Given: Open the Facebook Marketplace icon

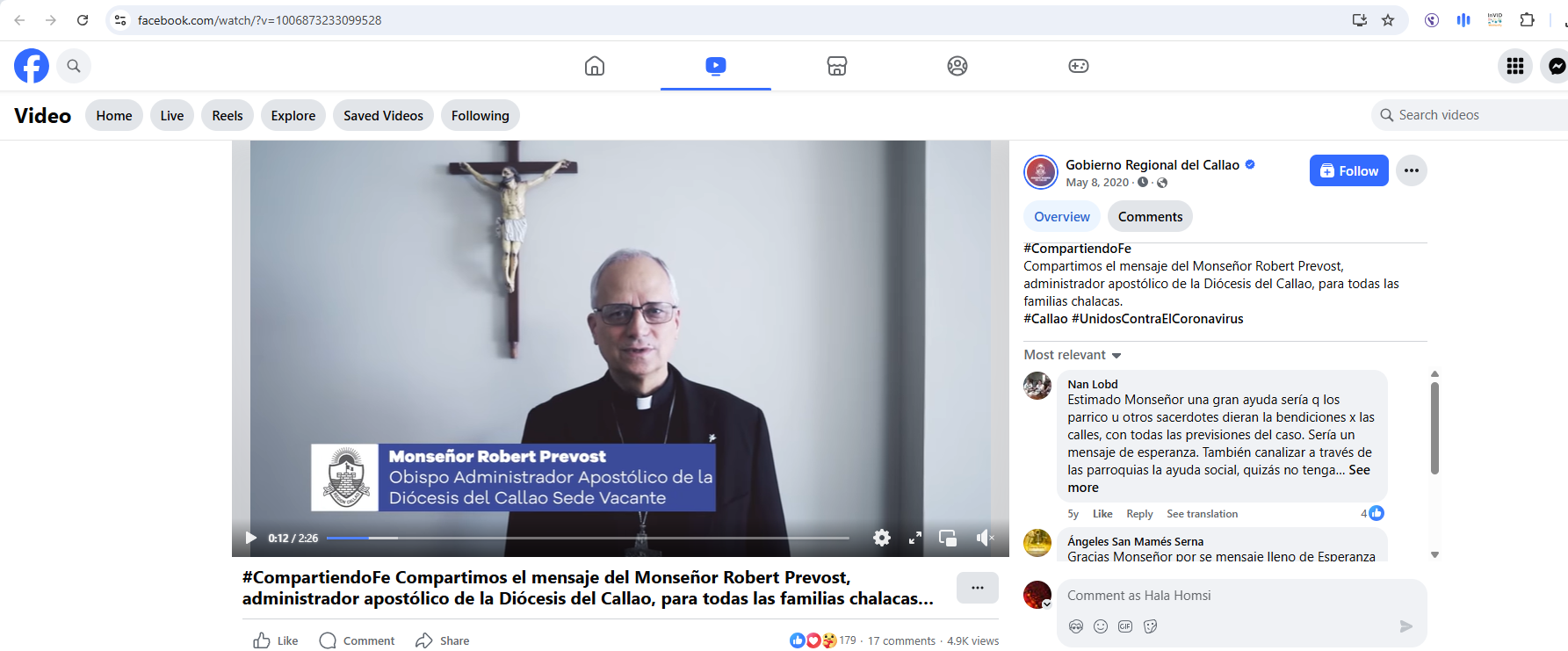Looking at the screenshot, I should pyautogui.click(x=836, y=66).
